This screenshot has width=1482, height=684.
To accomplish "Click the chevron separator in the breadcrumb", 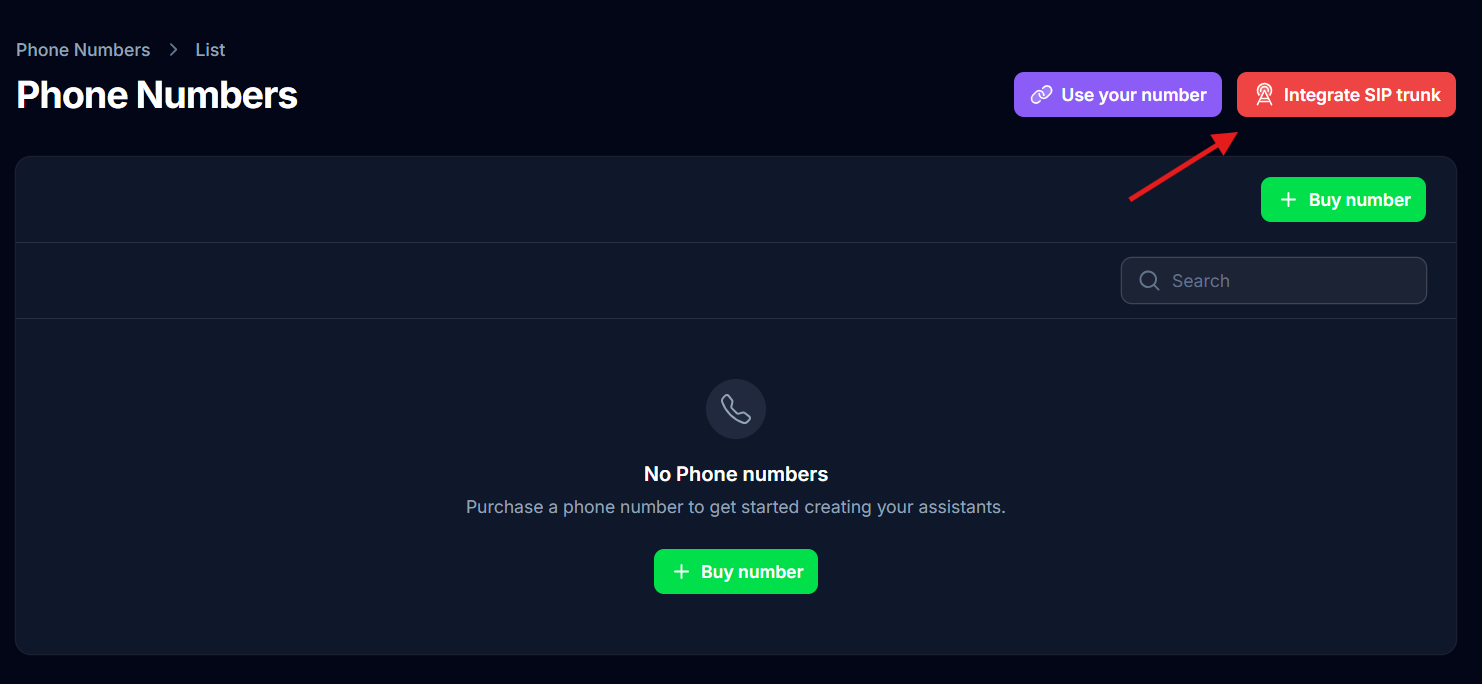I will pyautogui.click(x=173, y=49).
